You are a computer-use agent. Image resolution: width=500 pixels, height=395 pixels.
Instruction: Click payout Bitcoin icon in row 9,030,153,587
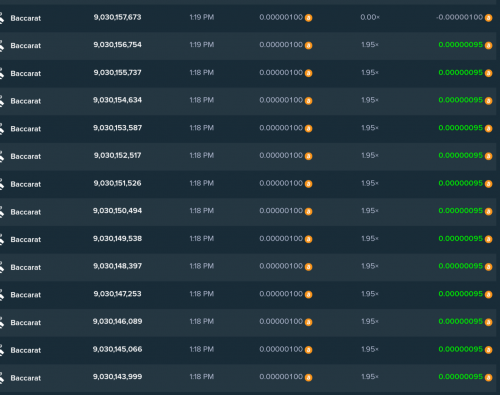pos(488,129)
